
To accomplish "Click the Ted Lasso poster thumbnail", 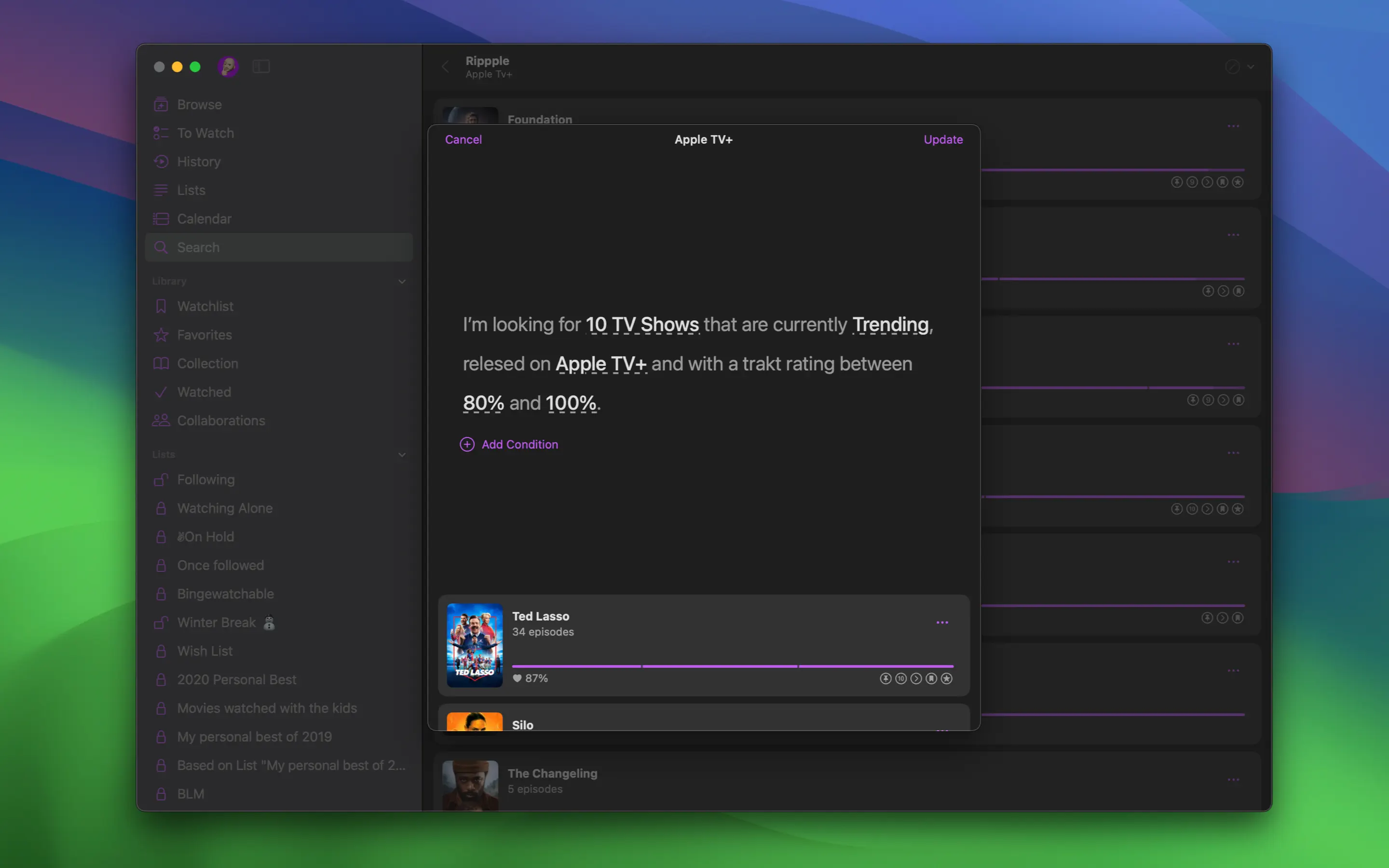I will click(475, 645).
